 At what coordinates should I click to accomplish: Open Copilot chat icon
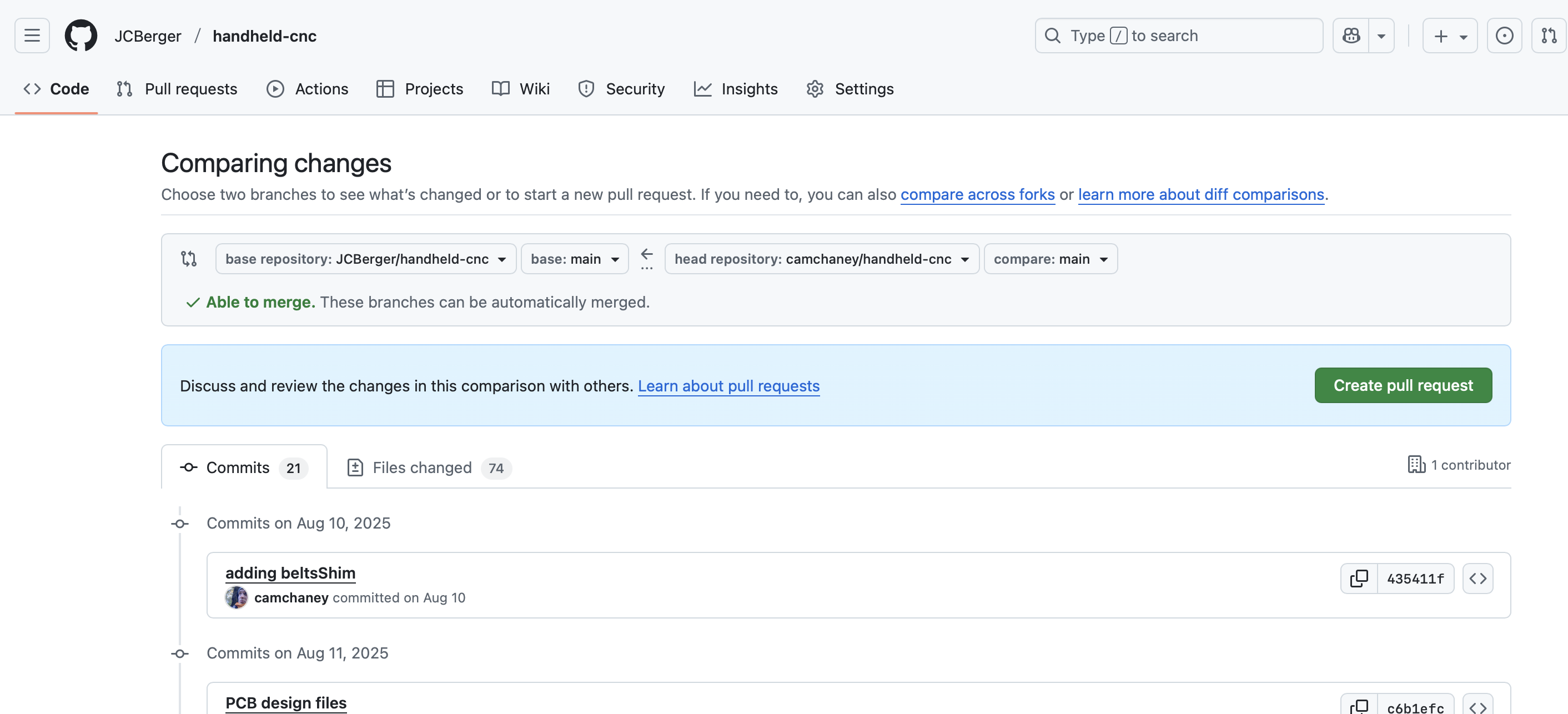click(1351, 36)
